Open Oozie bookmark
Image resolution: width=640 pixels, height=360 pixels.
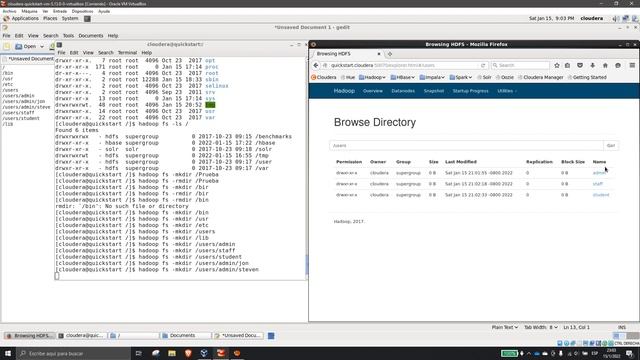(504, 77)
